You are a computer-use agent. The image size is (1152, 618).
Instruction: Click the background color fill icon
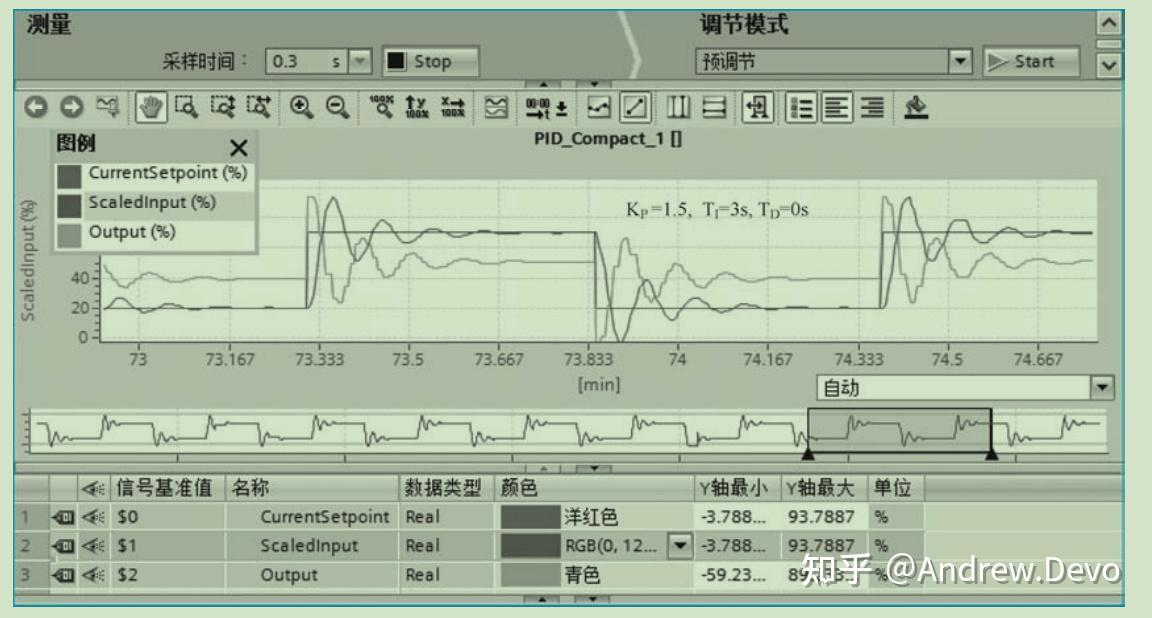(915, 107)
